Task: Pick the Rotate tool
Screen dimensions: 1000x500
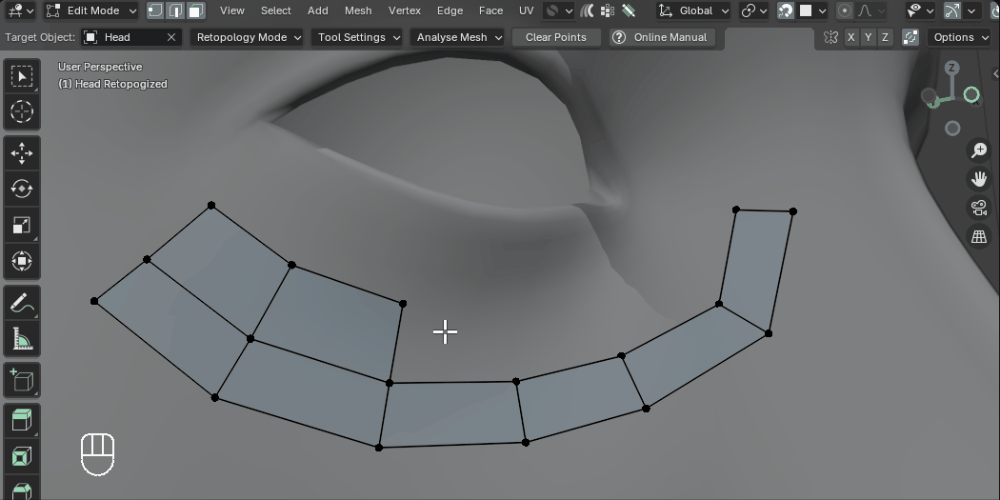Action: pyautogui.click(x=22, y=189)
